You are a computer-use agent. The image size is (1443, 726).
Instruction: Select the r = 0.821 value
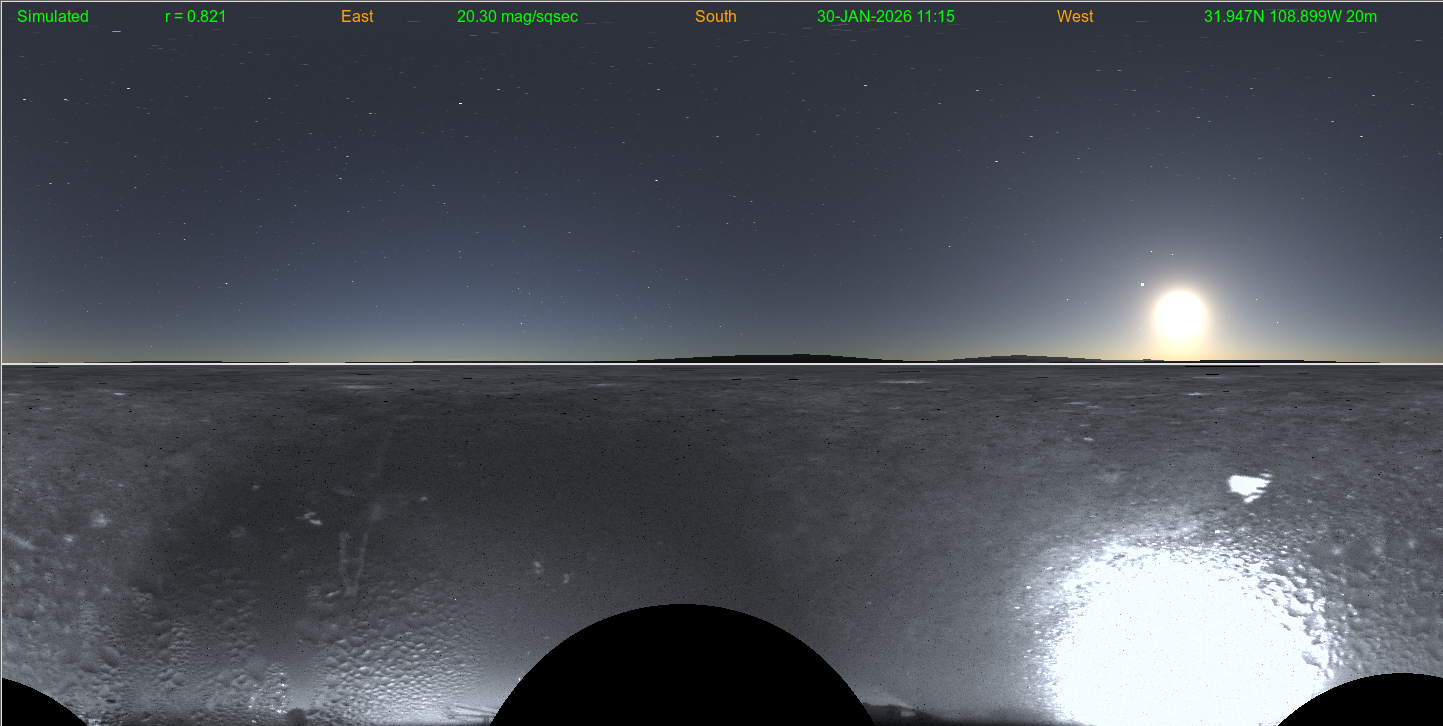pos(195,17)
